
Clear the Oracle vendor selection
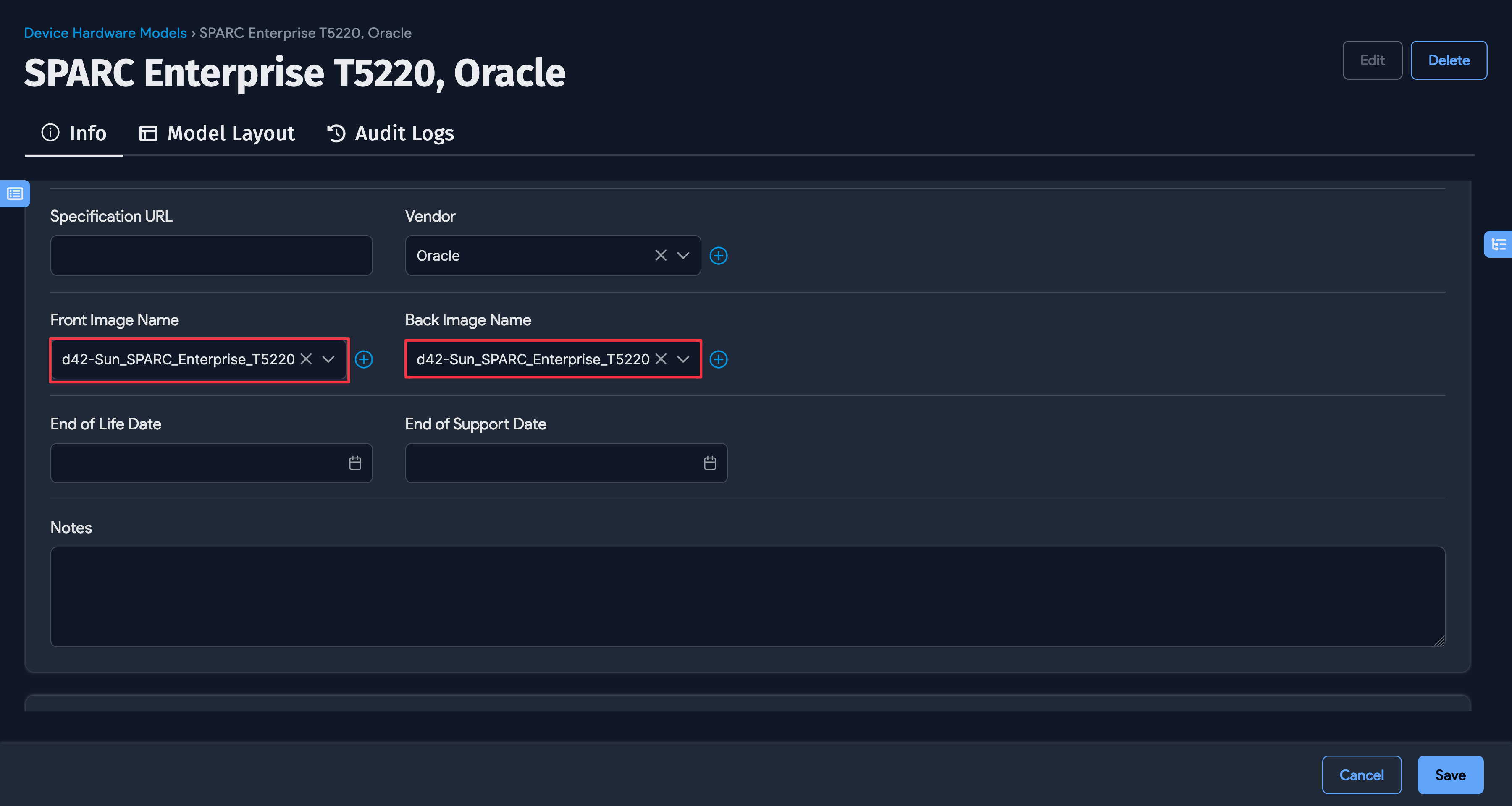click(660, 255)
